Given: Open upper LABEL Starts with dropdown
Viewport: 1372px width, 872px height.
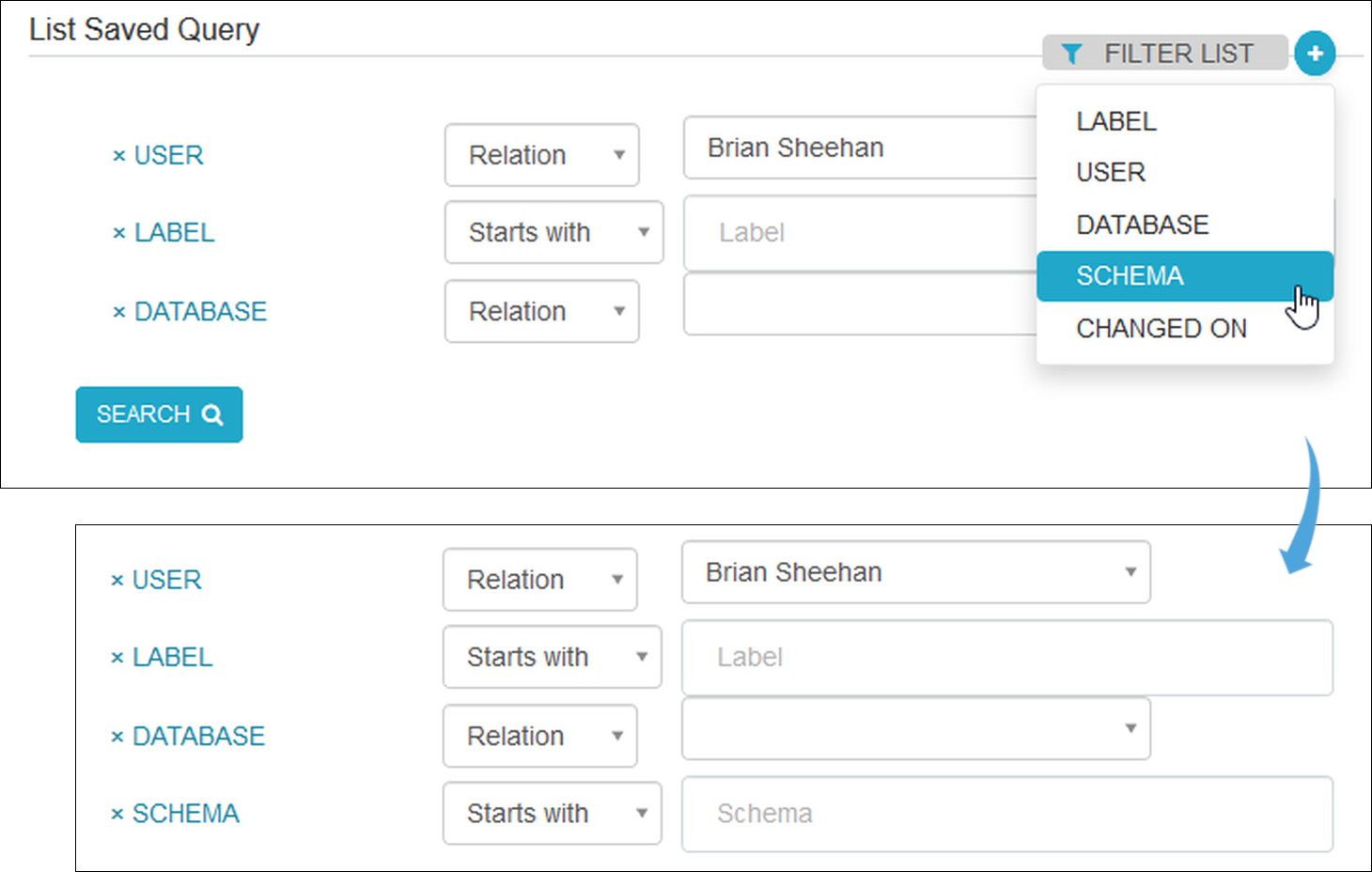Looking at the screenshot, I should (553, 232).
